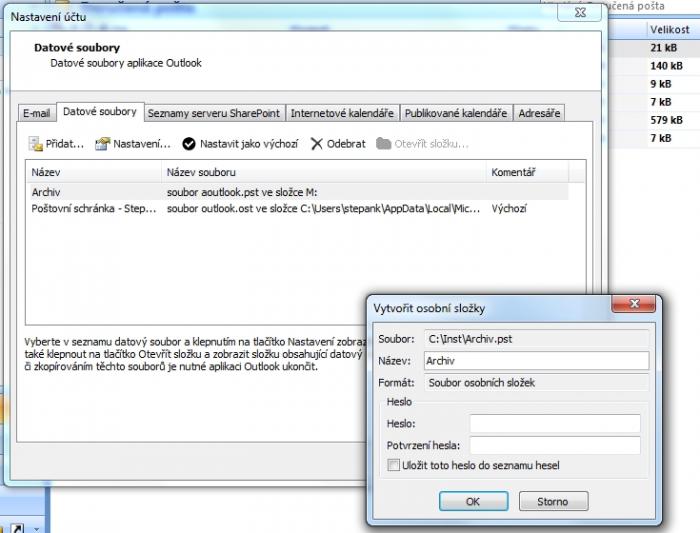Open the Publikované kalendáře tab

pyautogui.click(x=457, y=113)
